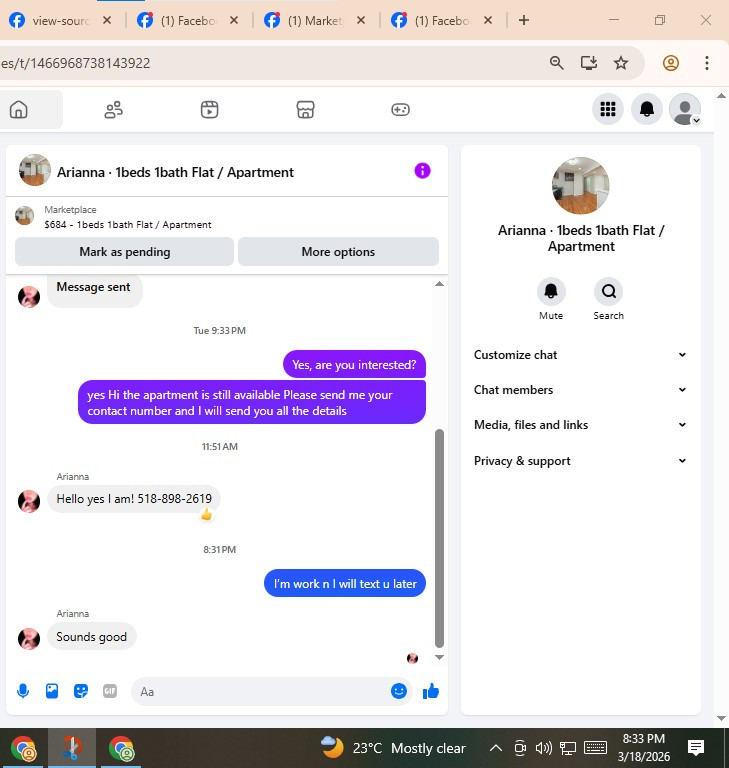Open the emoji picker in message box
This screenshot has width=729, height=768.
399,691
